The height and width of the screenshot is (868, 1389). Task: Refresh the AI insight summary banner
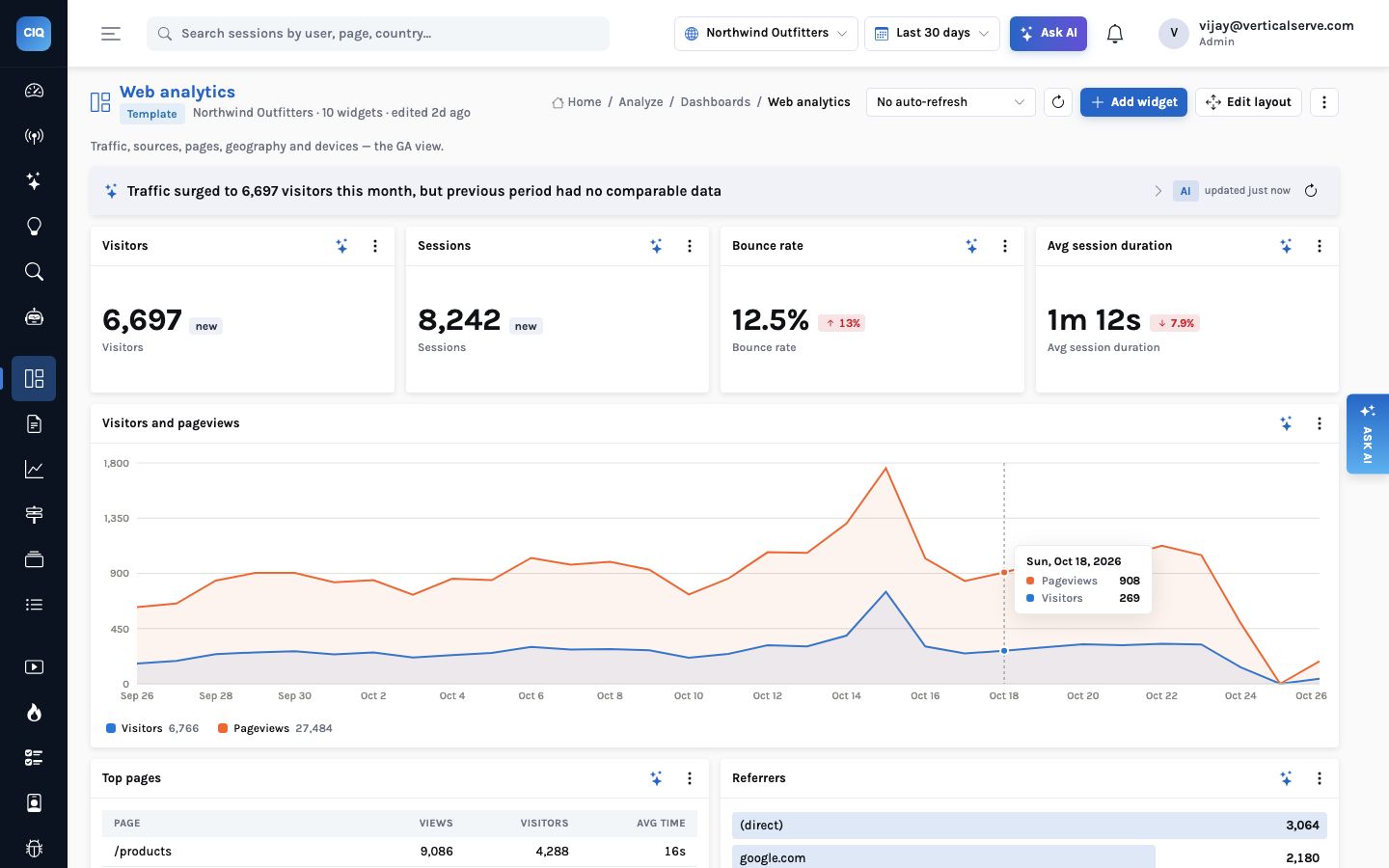click(1311, 191)
